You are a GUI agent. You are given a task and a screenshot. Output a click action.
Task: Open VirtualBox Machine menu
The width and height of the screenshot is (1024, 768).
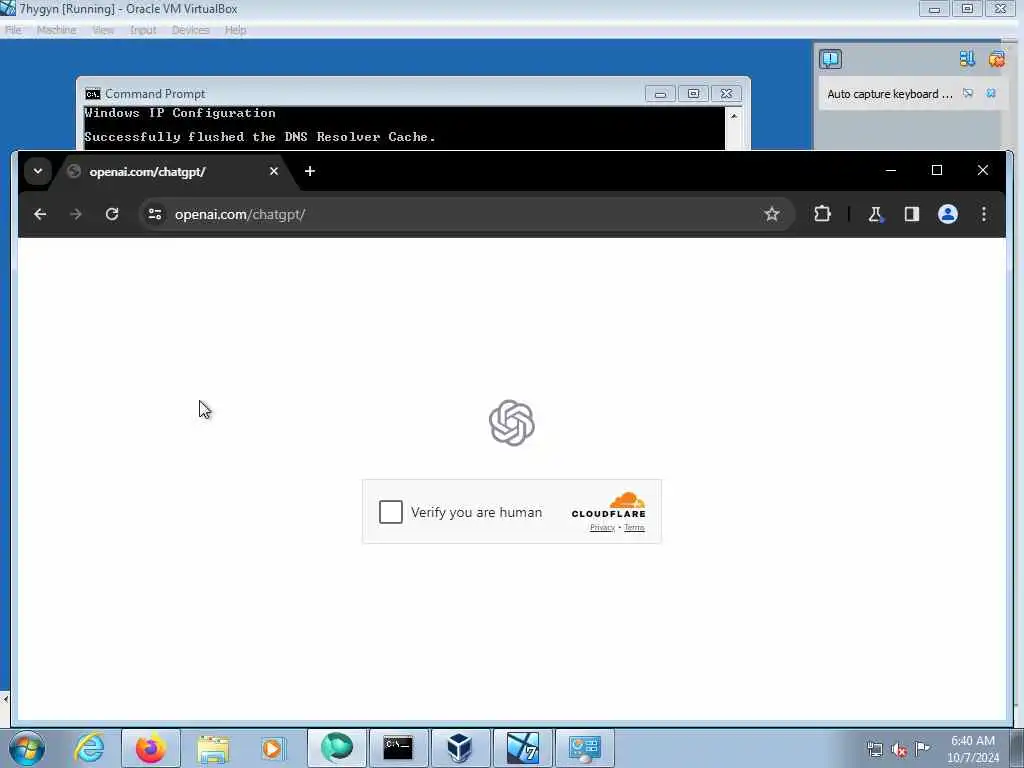pos(57,30)
